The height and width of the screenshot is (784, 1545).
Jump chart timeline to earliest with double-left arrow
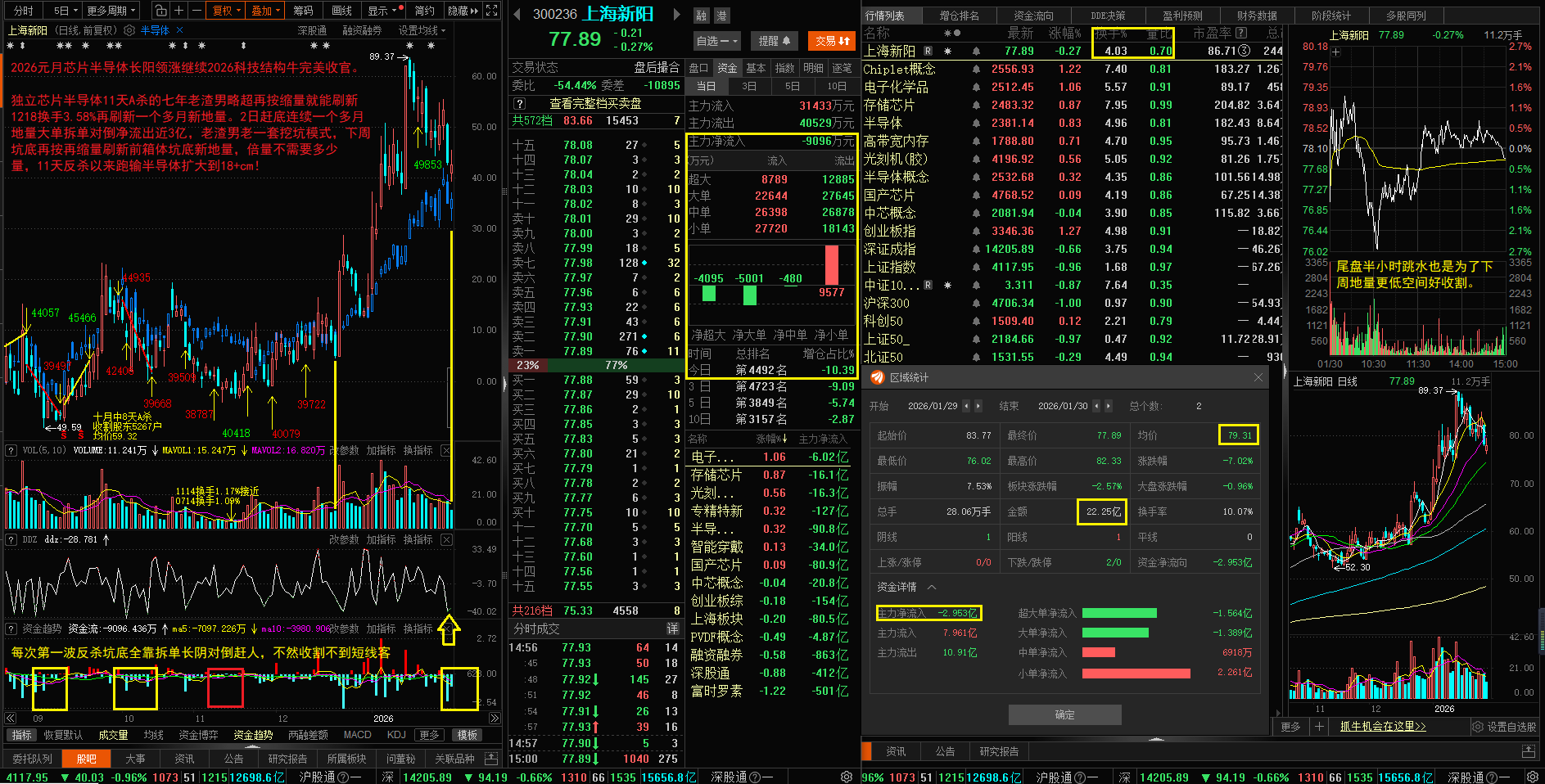click(x=11, y=718)
